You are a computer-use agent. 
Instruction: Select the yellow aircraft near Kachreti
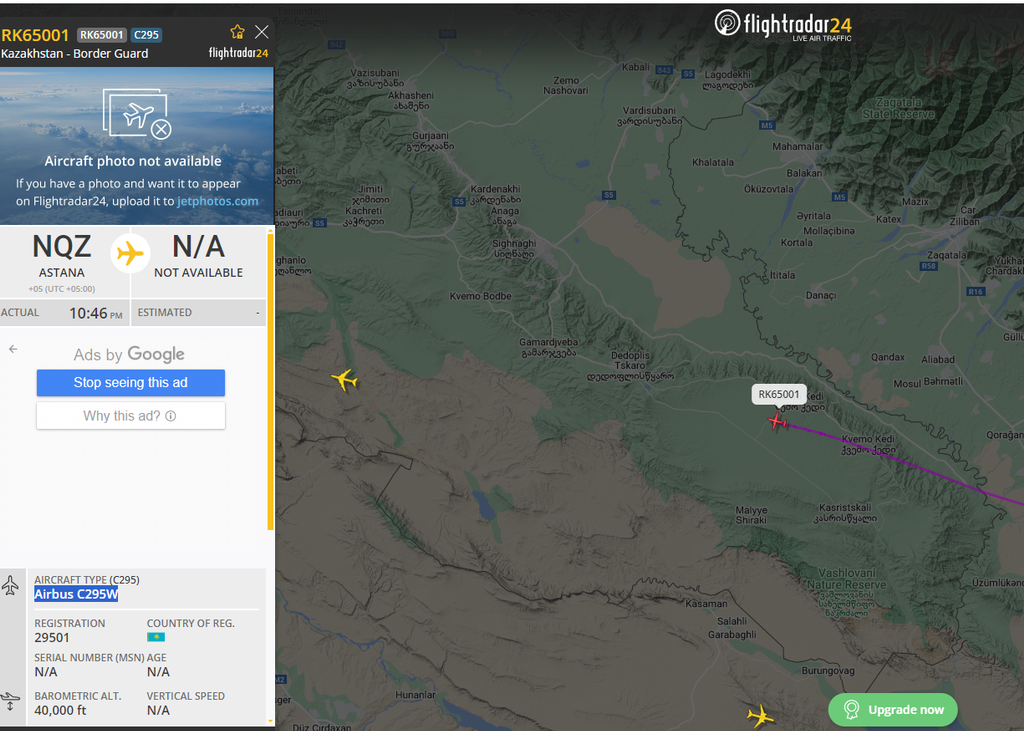click(x=345, y=379)
